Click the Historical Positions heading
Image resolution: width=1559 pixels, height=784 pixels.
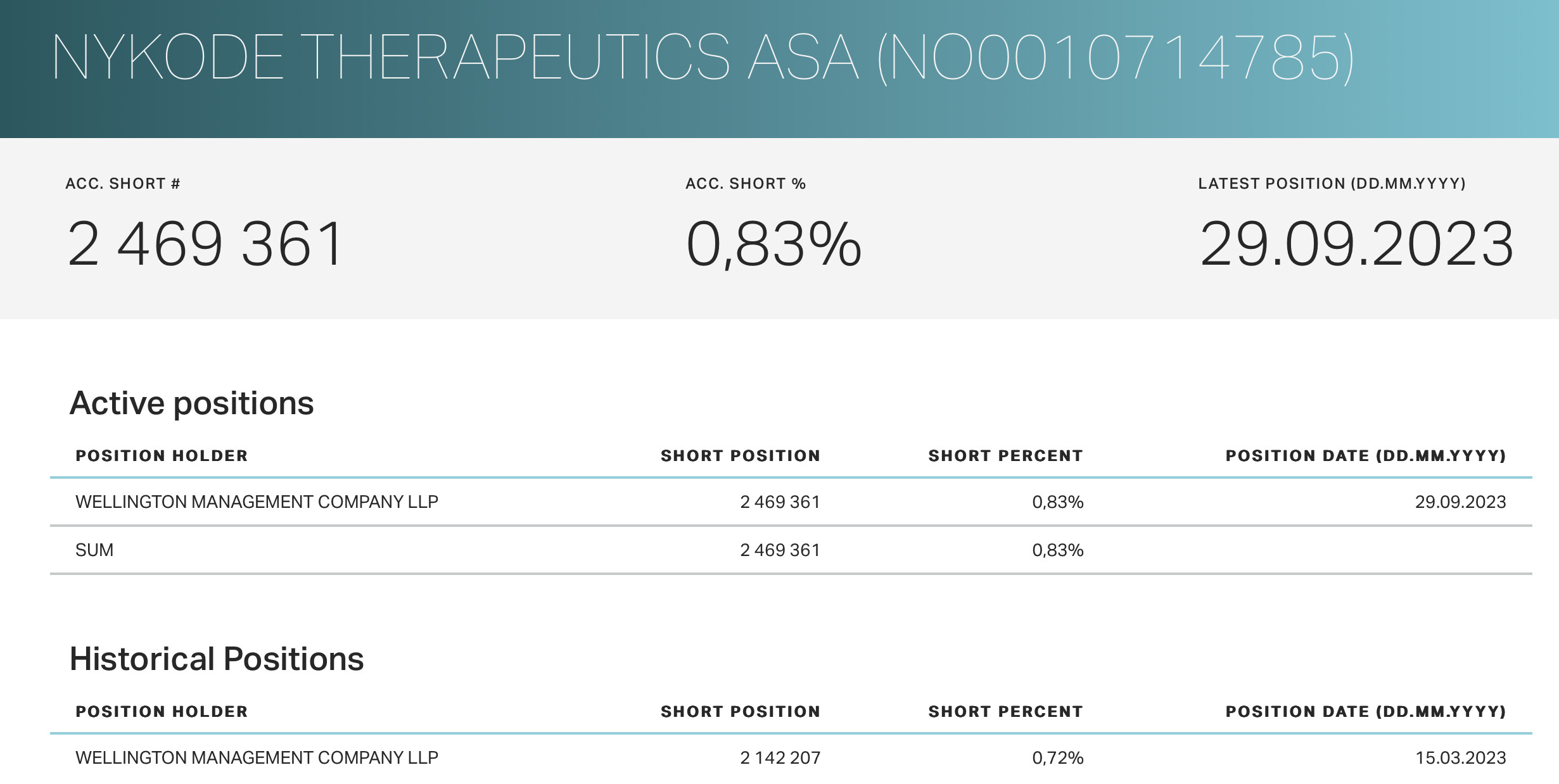pyautogui.click(x=217, y=659)
